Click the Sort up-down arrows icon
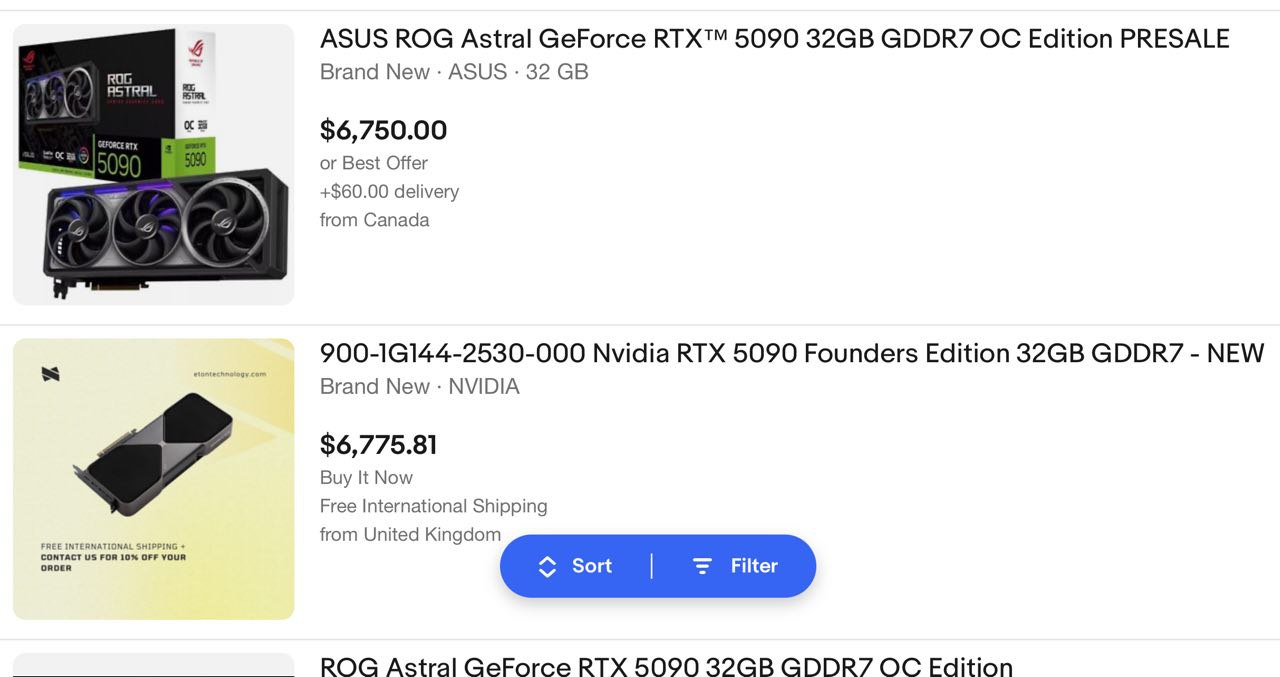Screen dimensions: 1280x677 [547, 567]
